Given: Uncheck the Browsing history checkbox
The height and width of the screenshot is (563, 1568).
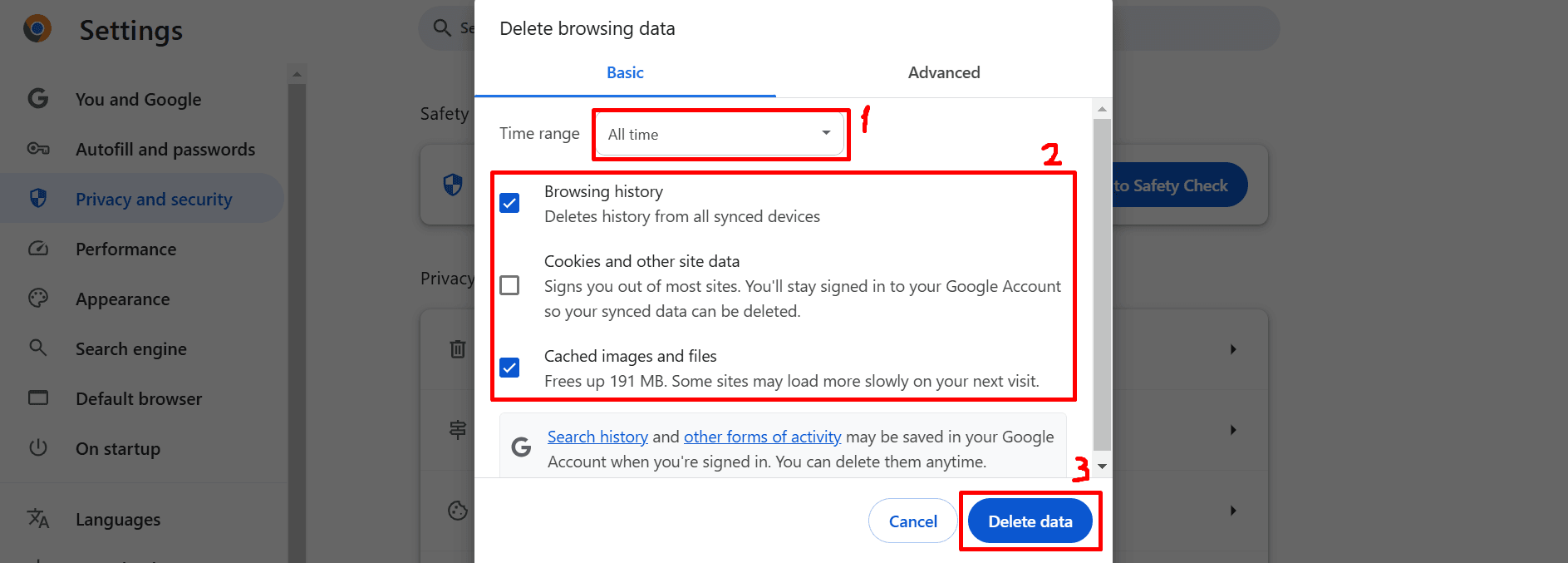Looking at the screenshot, I should (x=509, y=203).
